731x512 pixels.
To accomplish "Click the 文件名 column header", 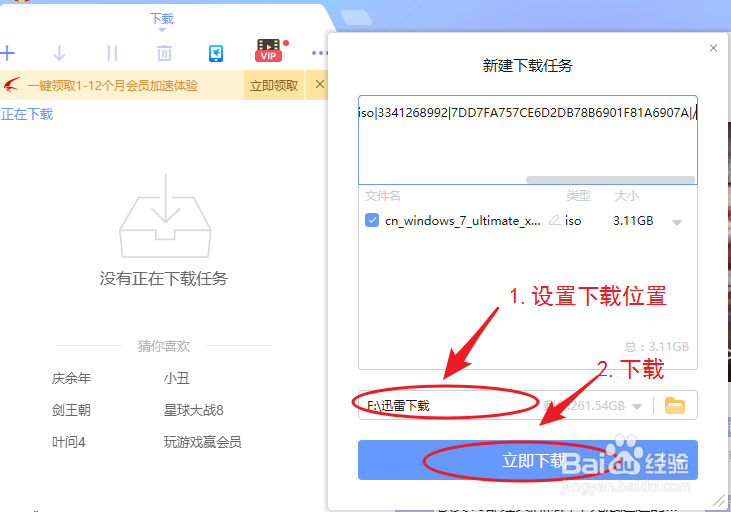I will pos(383,195).
